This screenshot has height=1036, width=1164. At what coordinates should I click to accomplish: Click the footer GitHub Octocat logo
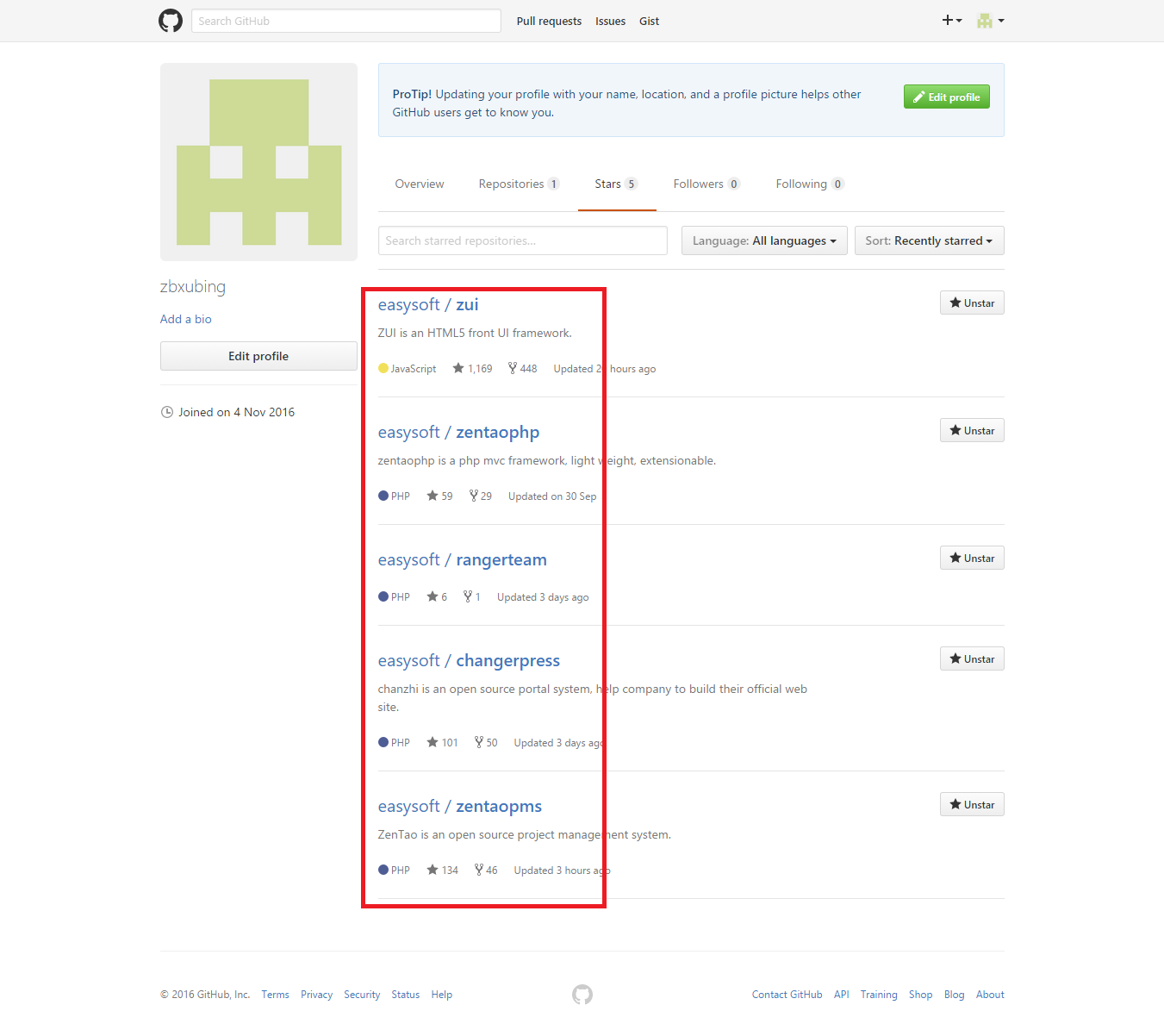[x=582, y=995]
